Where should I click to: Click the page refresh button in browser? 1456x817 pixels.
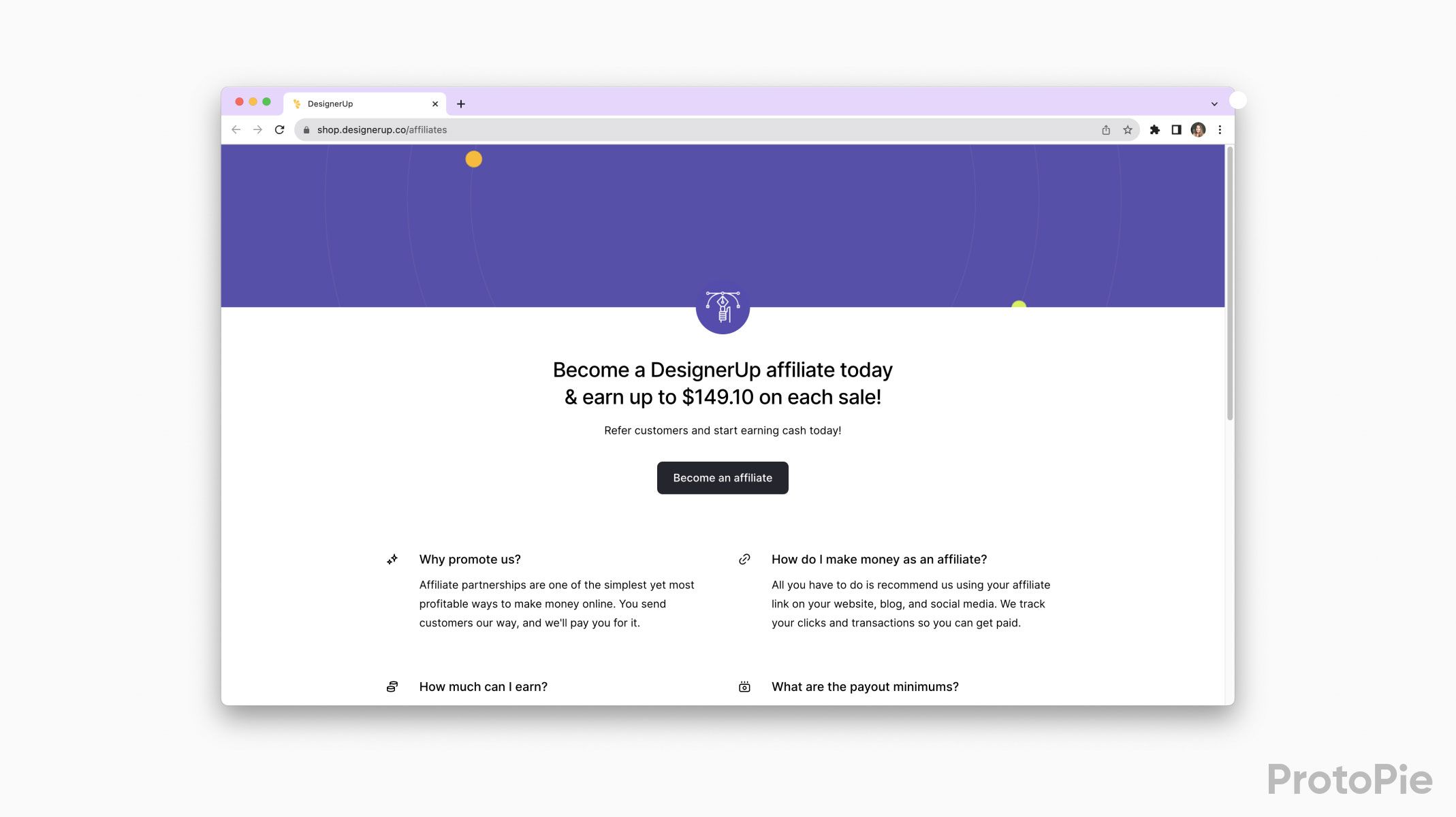[x=281, y=129]
